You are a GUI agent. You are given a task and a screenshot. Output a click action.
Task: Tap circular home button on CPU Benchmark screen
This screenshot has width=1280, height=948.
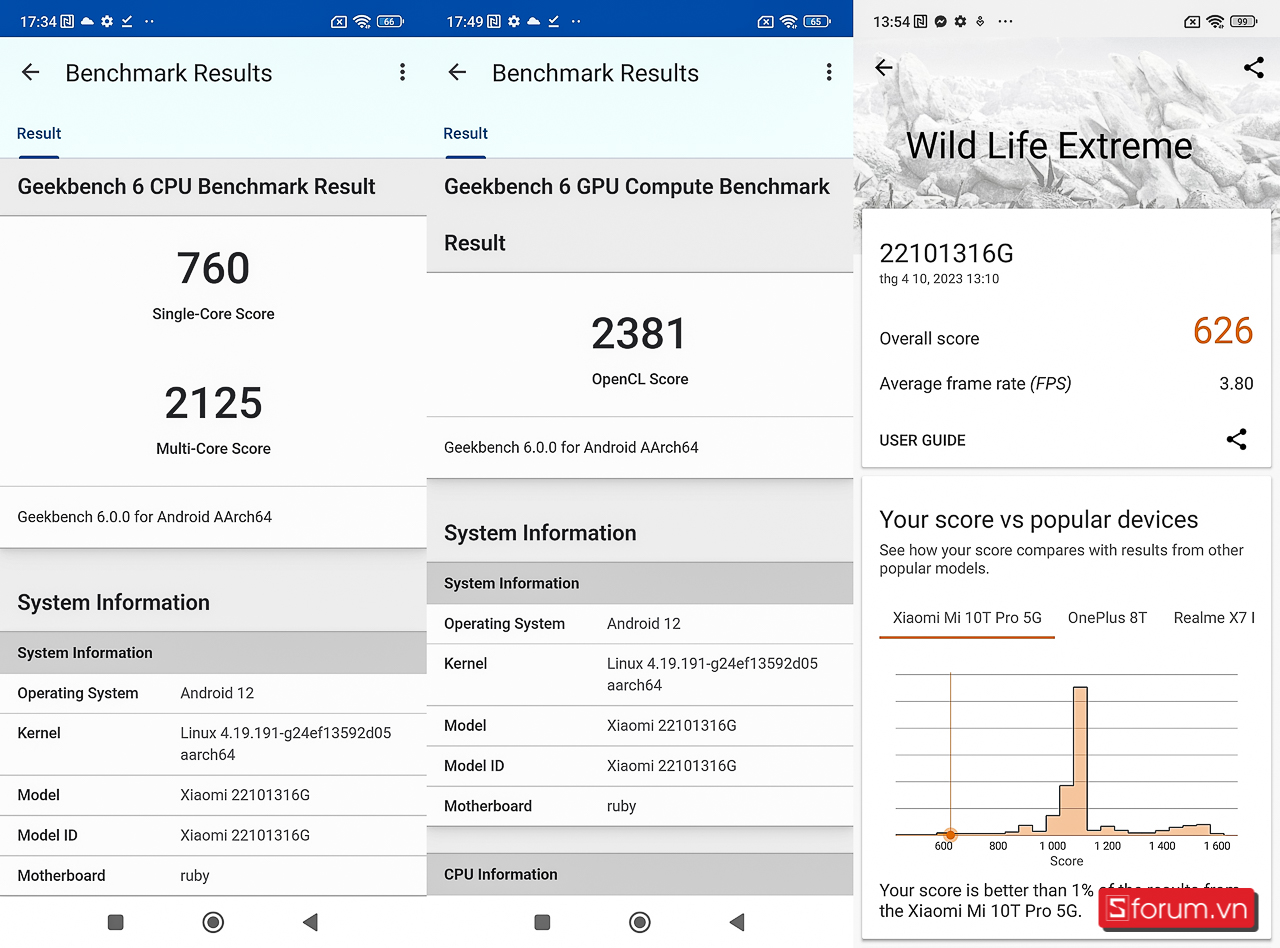click(213, 922)
